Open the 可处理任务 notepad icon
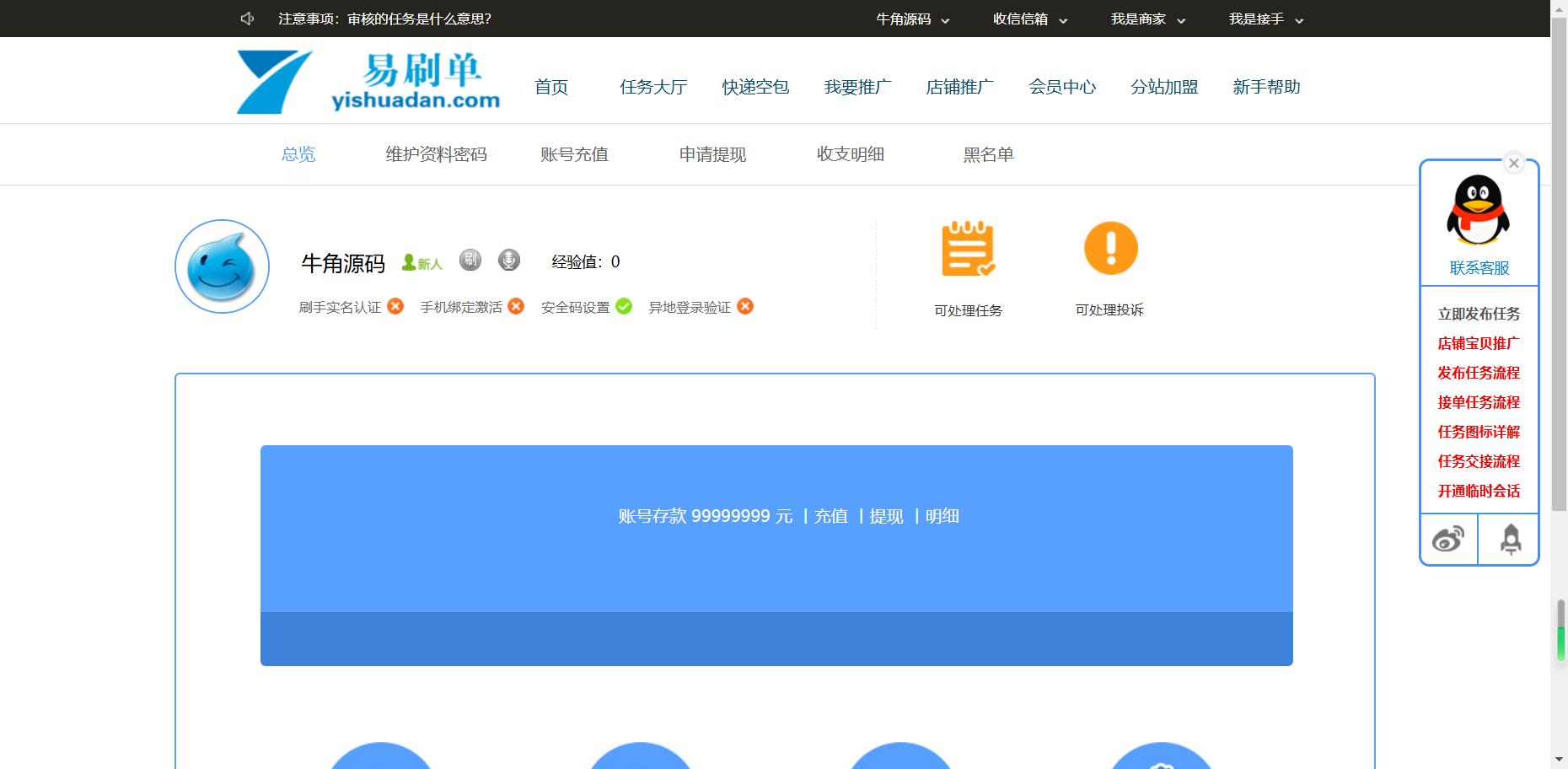Image resolution: width=1568 pixels, height=769 pixels. [968, 249]
